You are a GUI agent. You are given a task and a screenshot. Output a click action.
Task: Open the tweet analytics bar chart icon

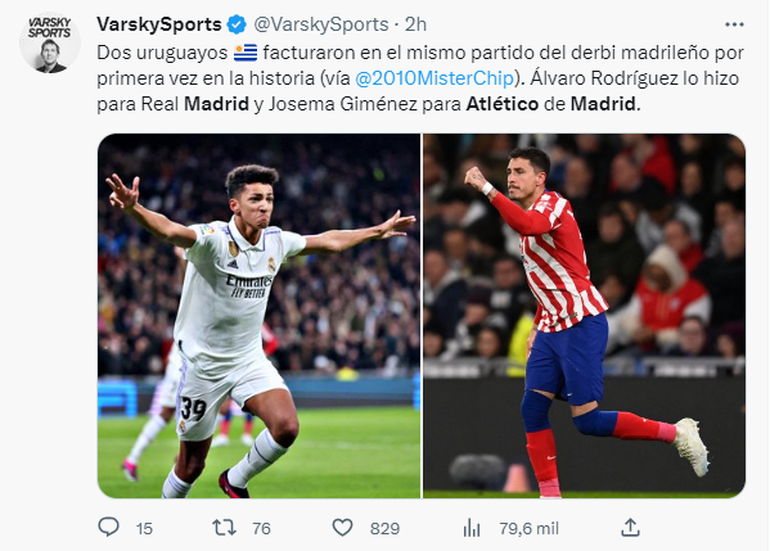point(471,528)
